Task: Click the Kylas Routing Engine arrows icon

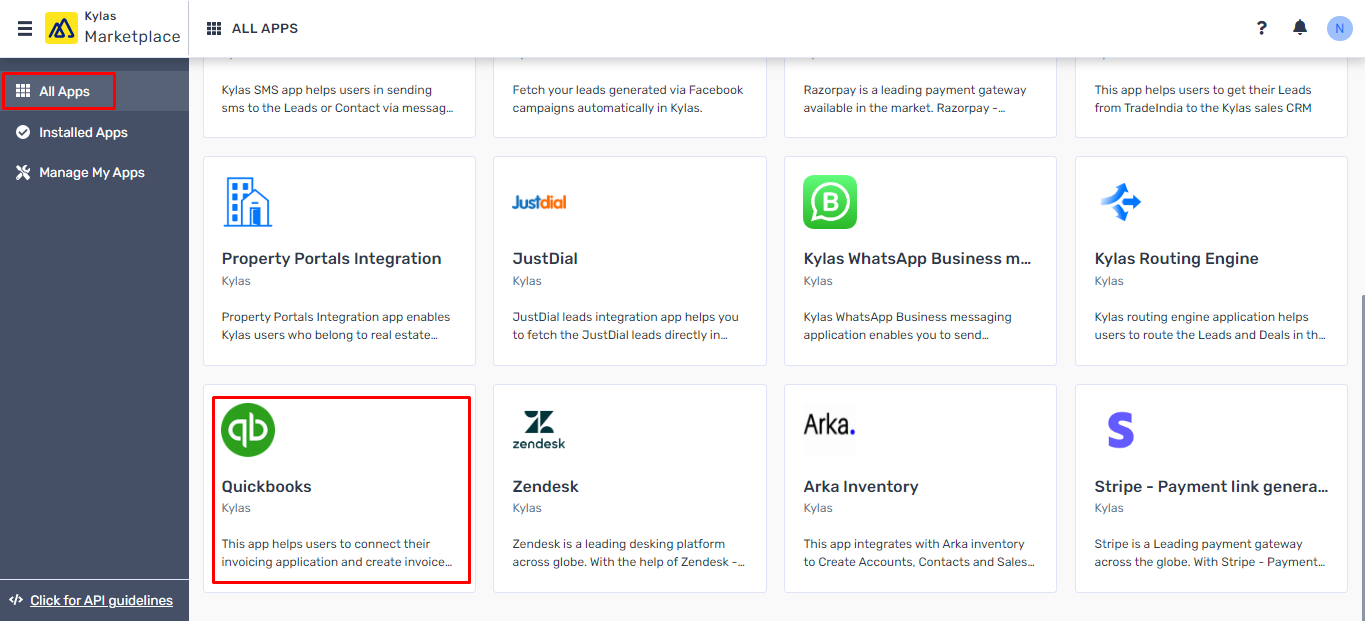Action: [1121, 202]
